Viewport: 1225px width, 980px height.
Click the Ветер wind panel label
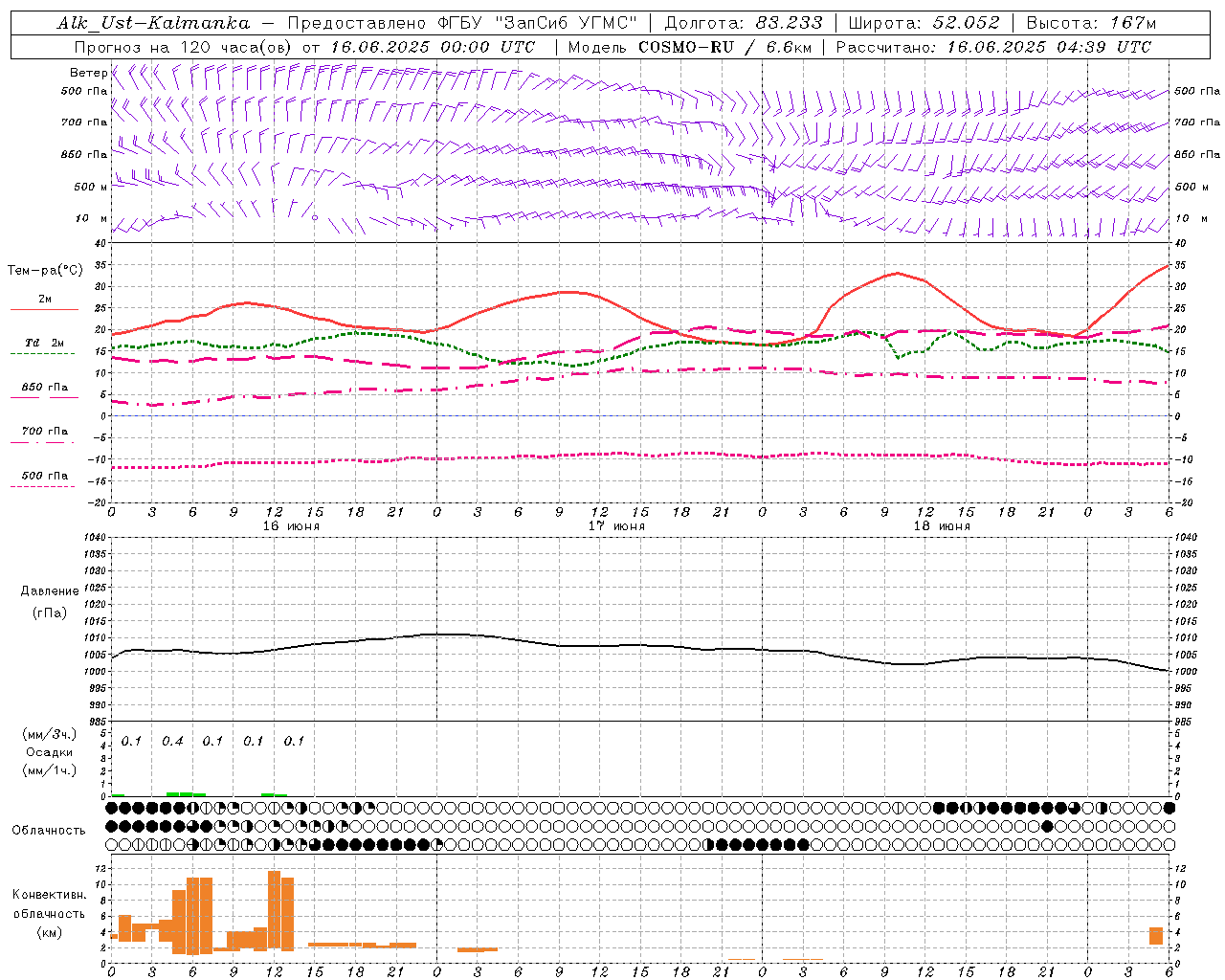[88, 73]
